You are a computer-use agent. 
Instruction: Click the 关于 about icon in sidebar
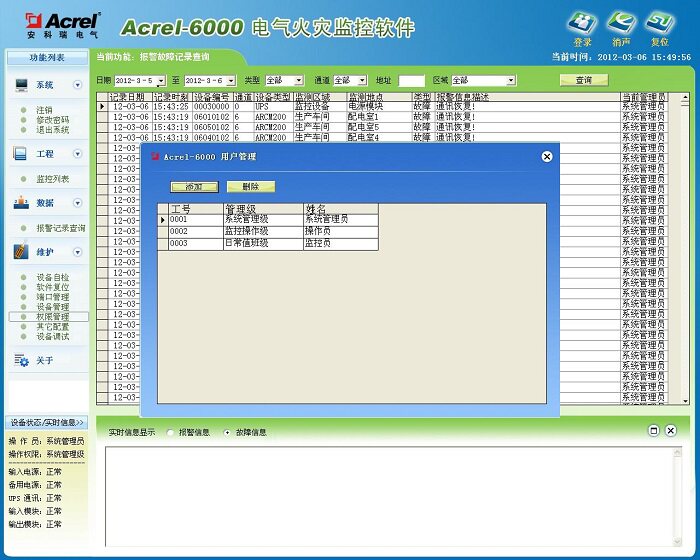click(21, 360)
